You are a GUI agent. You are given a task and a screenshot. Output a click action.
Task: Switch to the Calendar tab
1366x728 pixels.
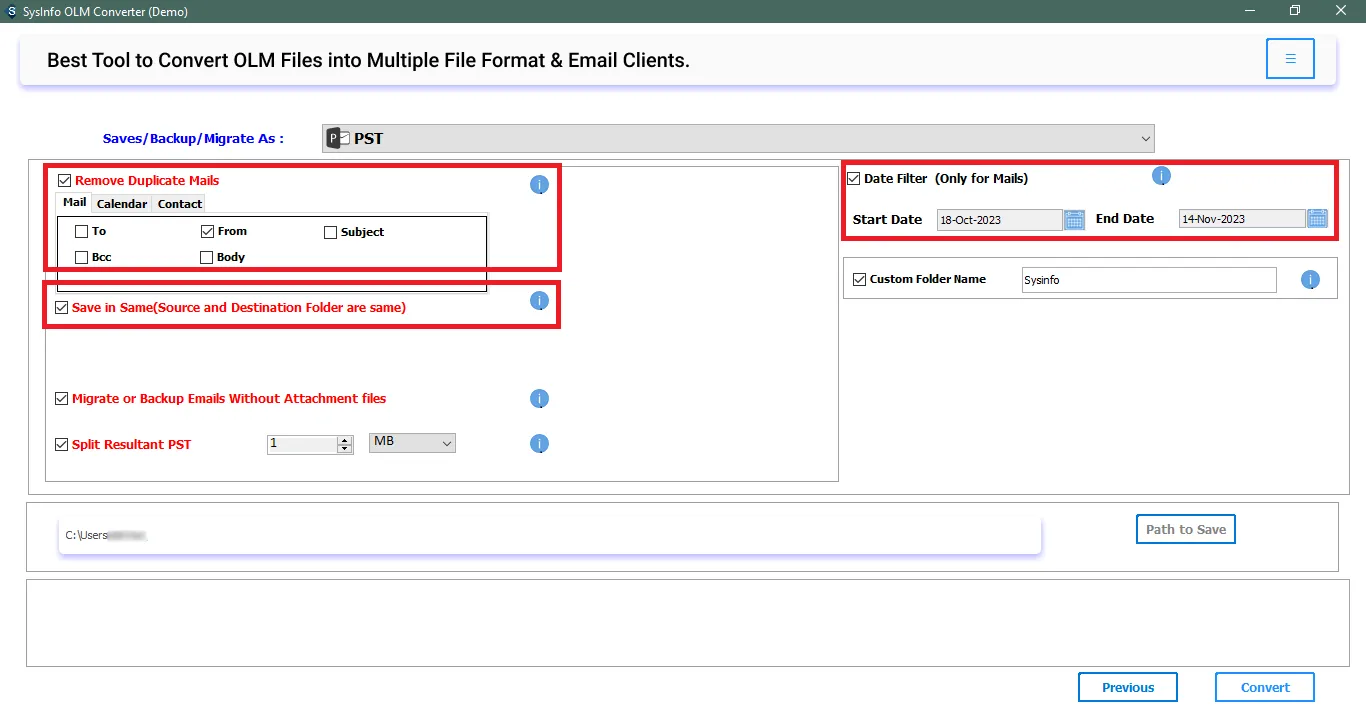(122, 204)
